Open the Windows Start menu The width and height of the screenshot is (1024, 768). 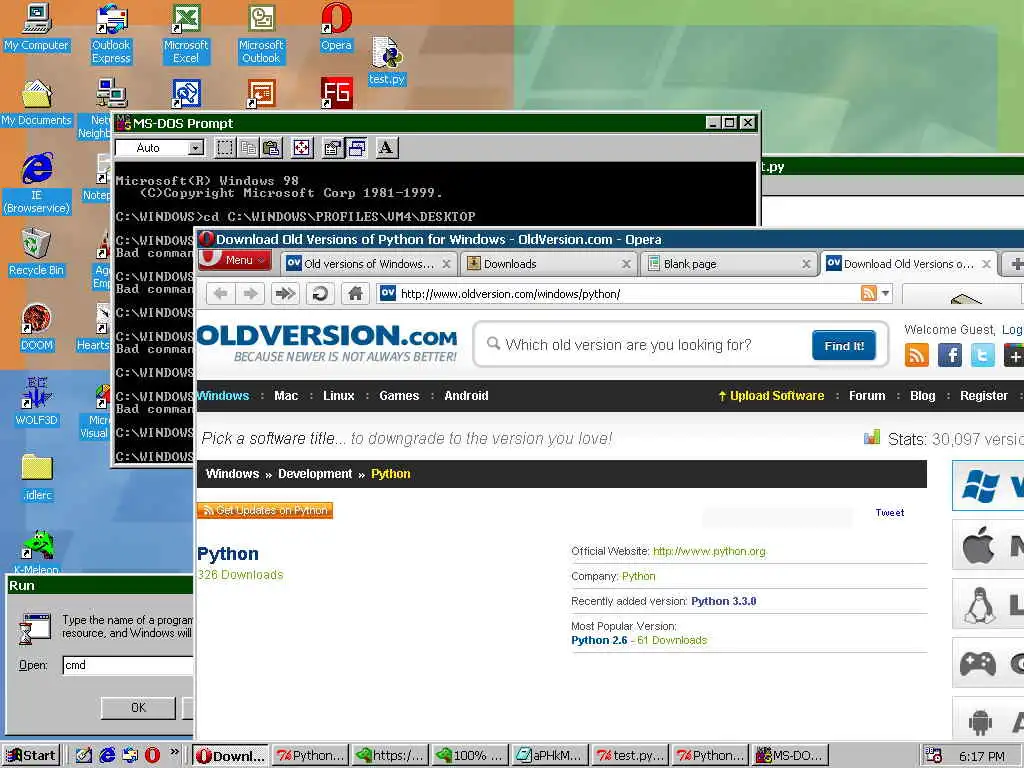click(31, 755)
